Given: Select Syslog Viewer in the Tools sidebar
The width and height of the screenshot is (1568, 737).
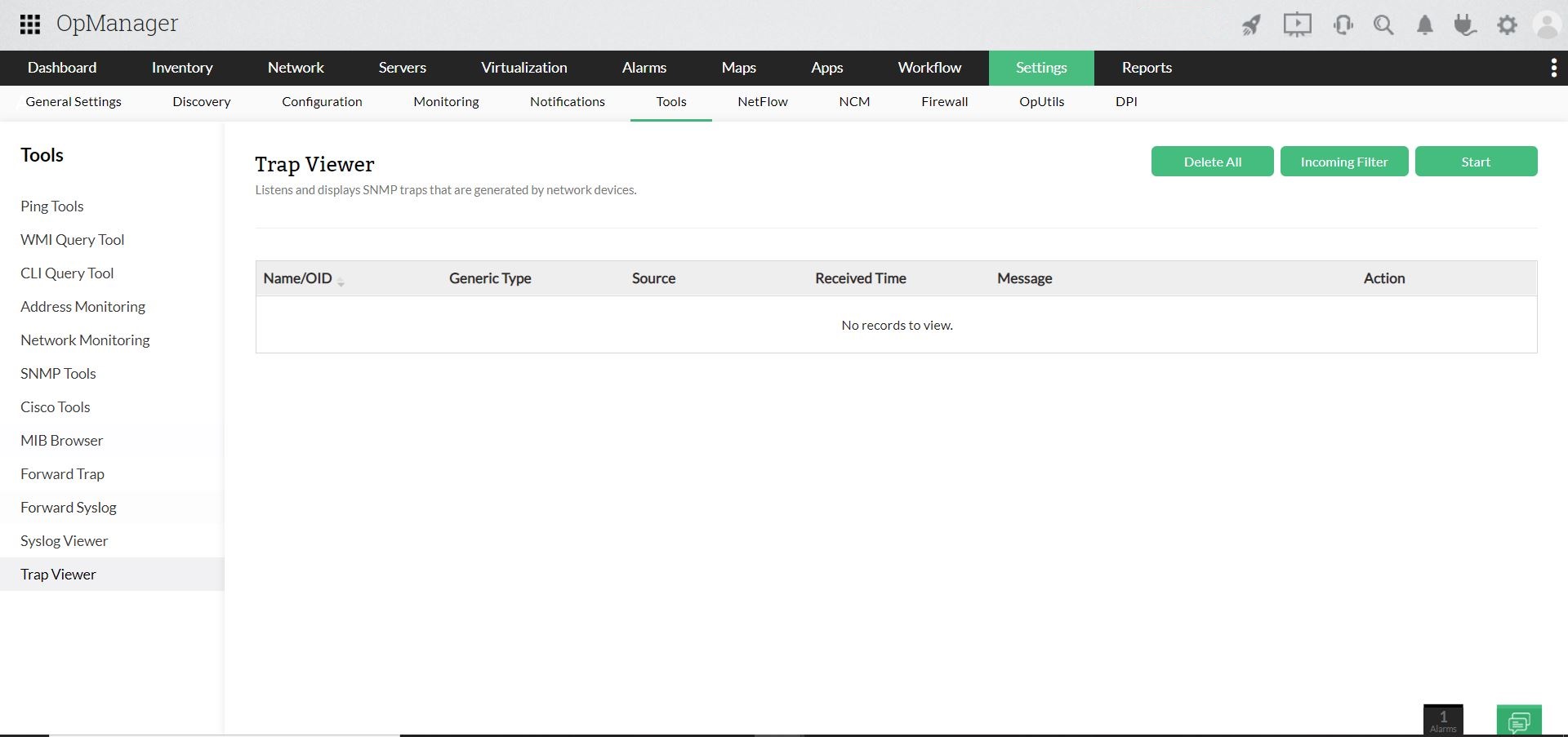Looking at the screenshot, I should [x=64, y=540].
